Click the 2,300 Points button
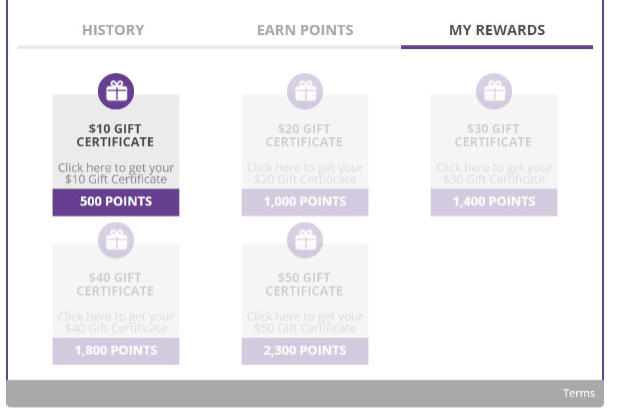 point(305,351)
